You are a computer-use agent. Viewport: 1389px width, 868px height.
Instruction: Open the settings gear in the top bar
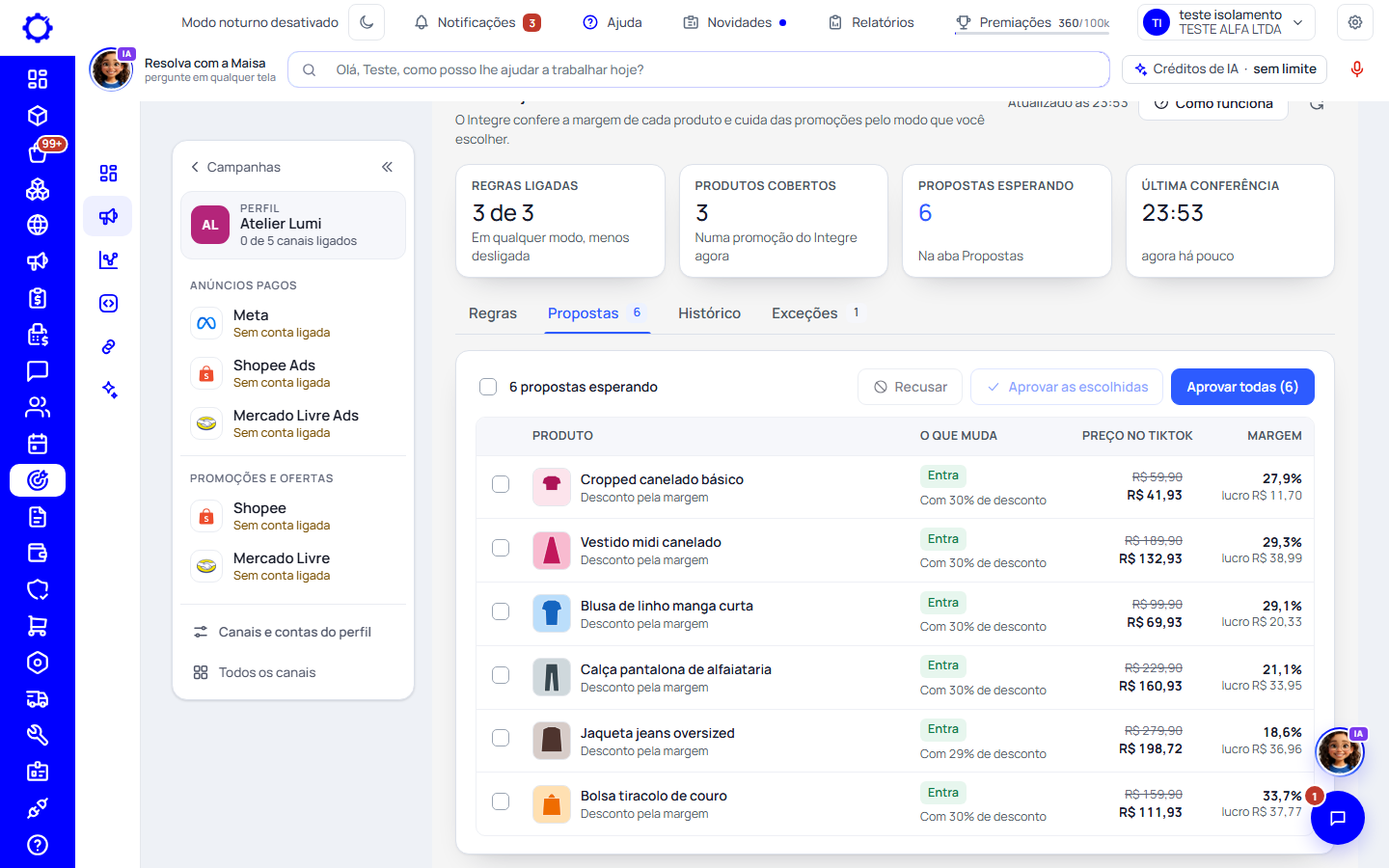click(x=1355, y=22)
